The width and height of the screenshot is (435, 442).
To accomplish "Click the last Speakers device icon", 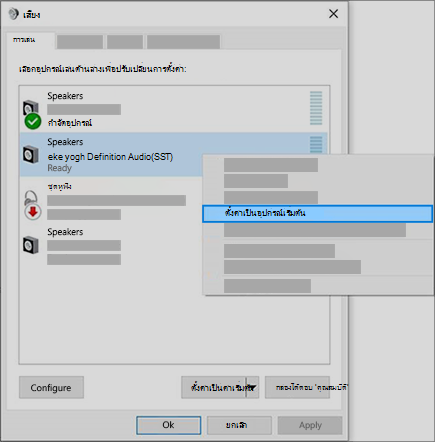I will coord(31,245).
